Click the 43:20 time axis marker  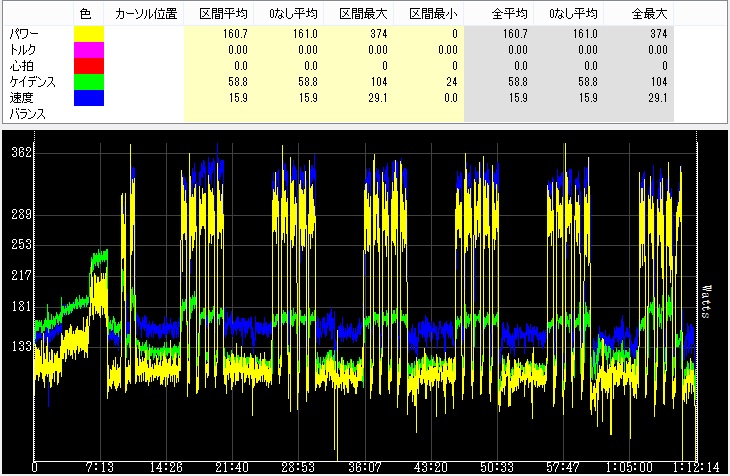pos(431,467)
